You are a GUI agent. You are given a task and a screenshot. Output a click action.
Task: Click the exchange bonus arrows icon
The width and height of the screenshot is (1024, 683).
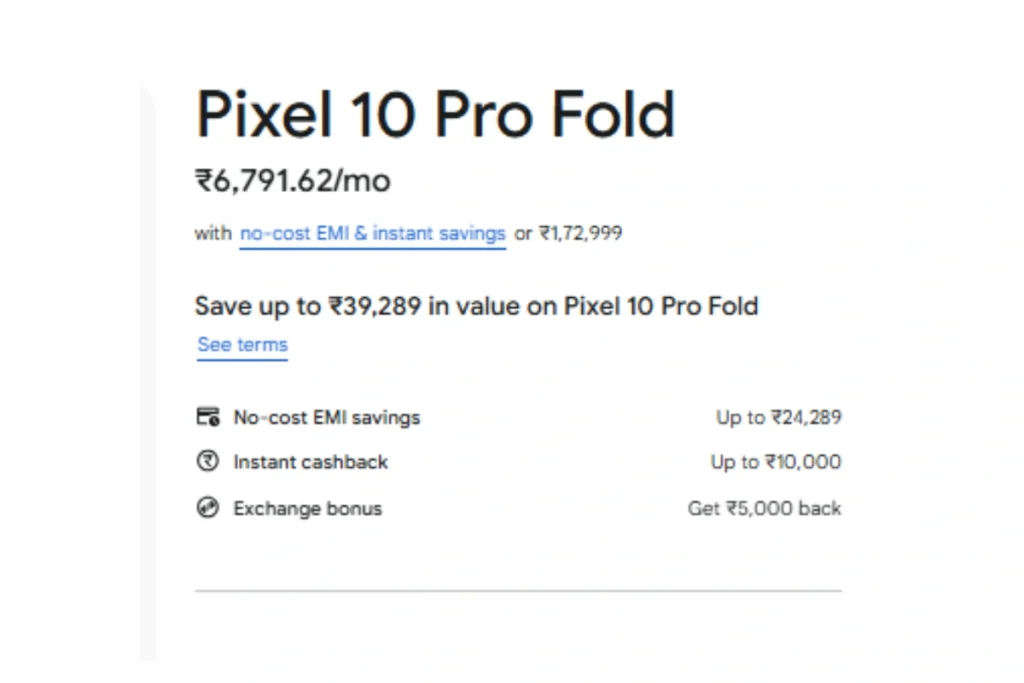[207, 508]
